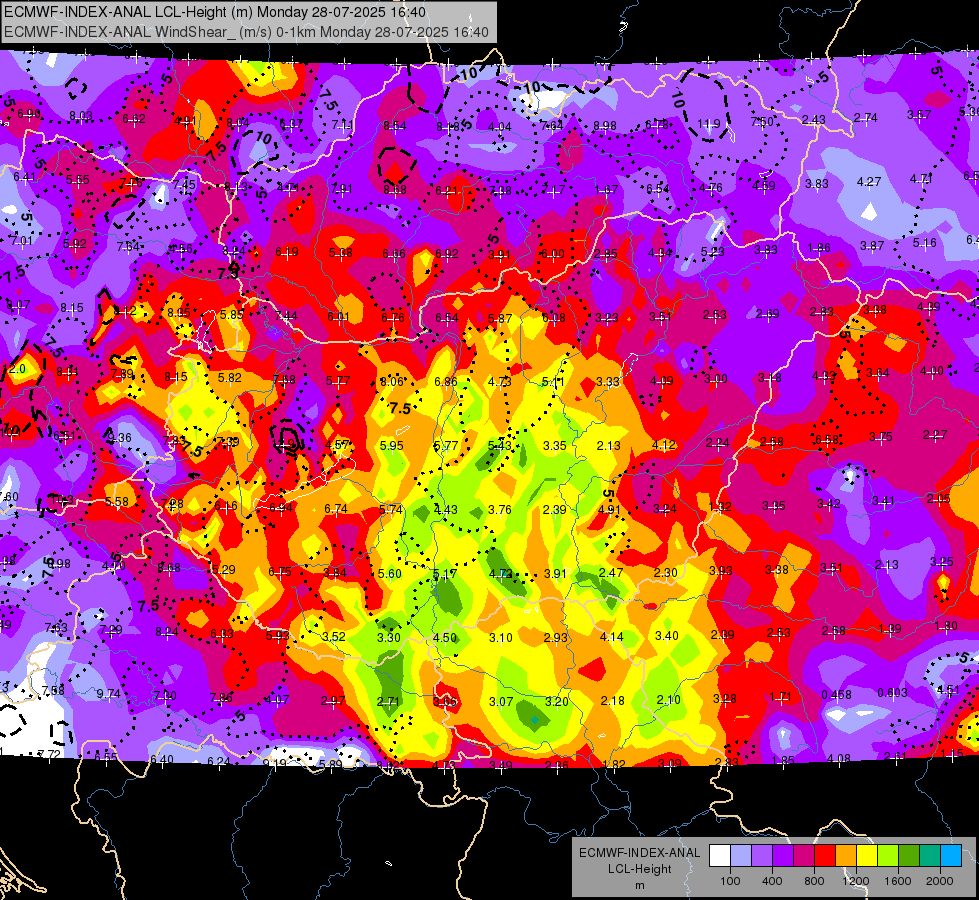Image resolution: width=979 pixels, height=900 pixels.
Task: Click the magenta legend swatch
Action: (x=804, y=856)
